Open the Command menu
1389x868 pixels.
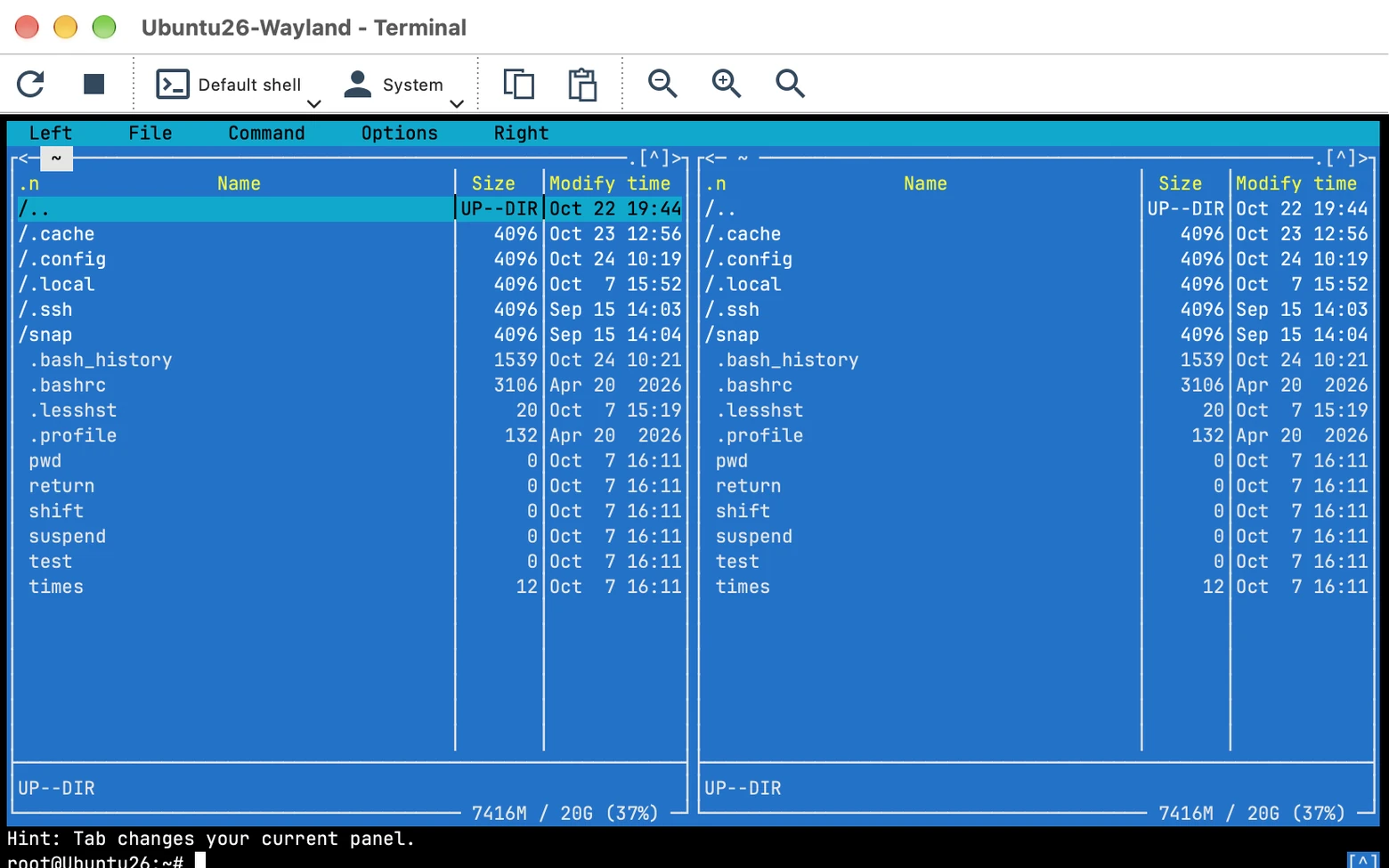pyautogui.click(x=266, y=134)
